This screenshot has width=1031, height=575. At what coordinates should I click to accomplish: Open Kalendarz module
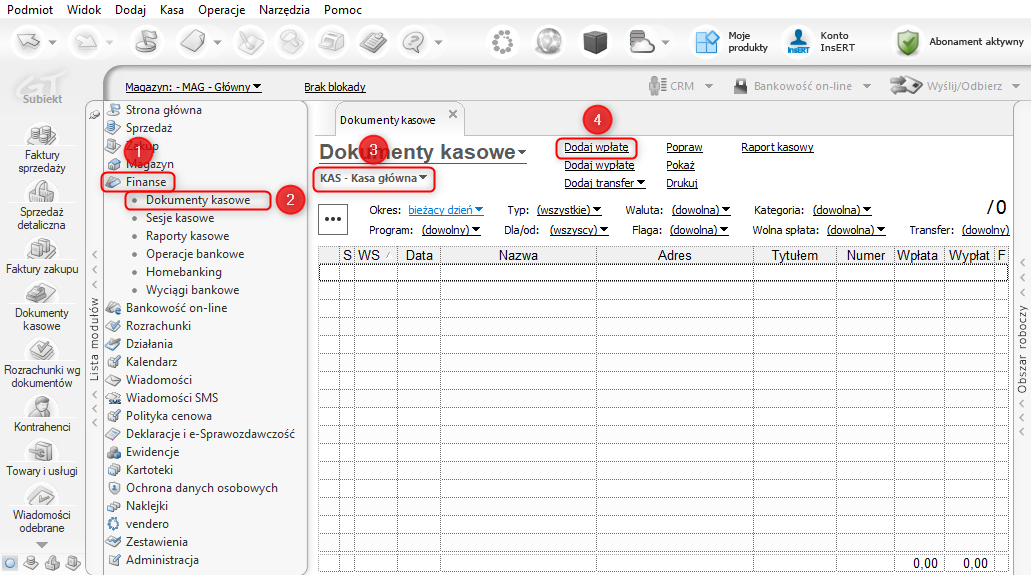(x=151, y=362)
